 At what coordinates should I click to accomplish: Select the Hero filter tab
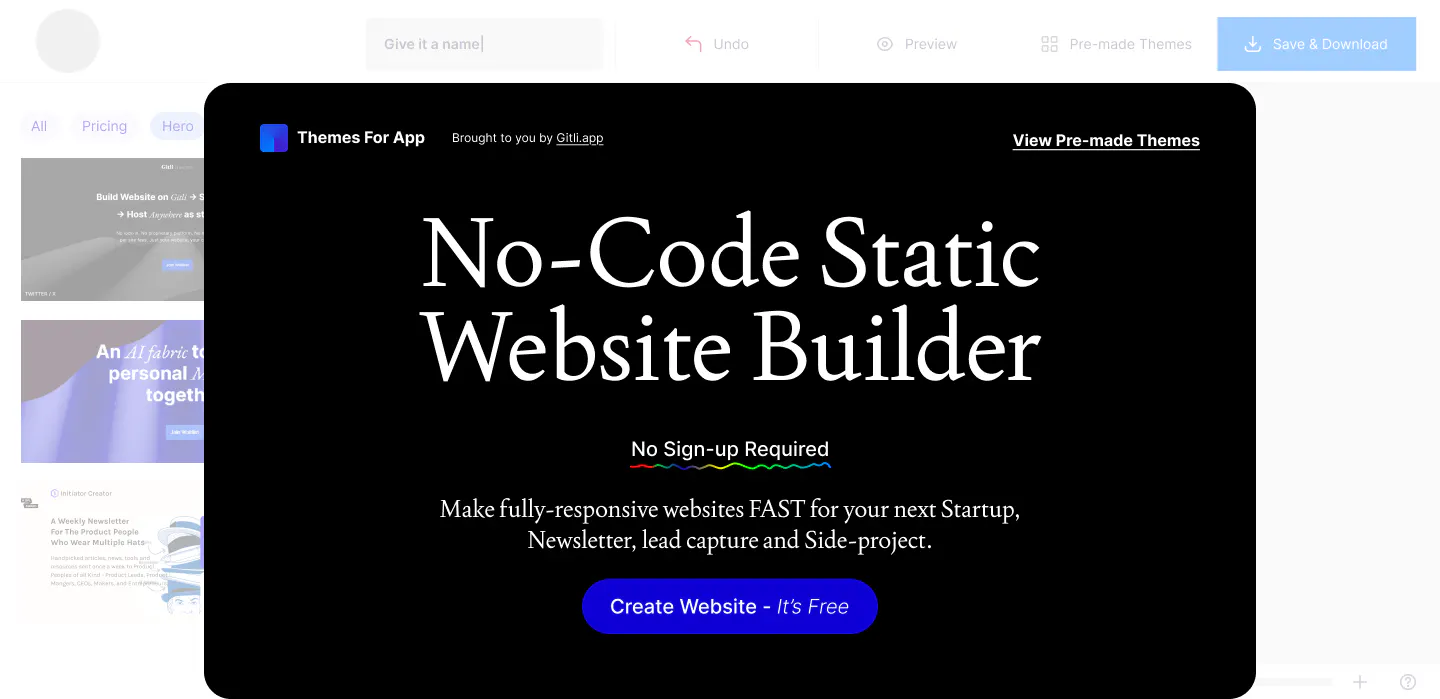coord(177,126)
